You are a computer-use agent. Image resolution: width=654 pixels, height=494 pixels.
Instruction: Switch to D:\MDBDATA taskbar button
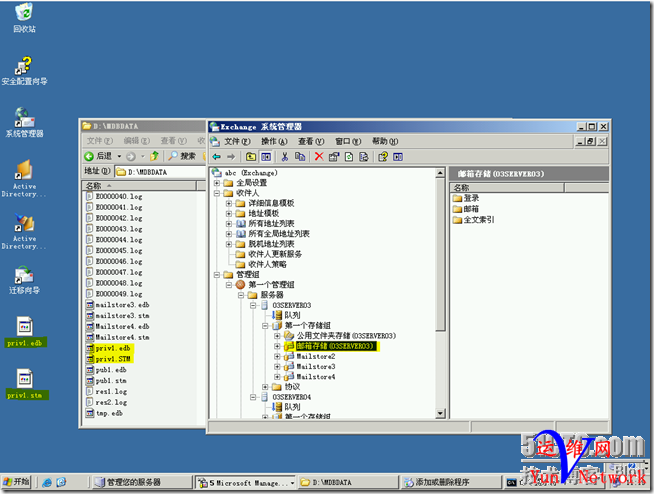[348, 482]
